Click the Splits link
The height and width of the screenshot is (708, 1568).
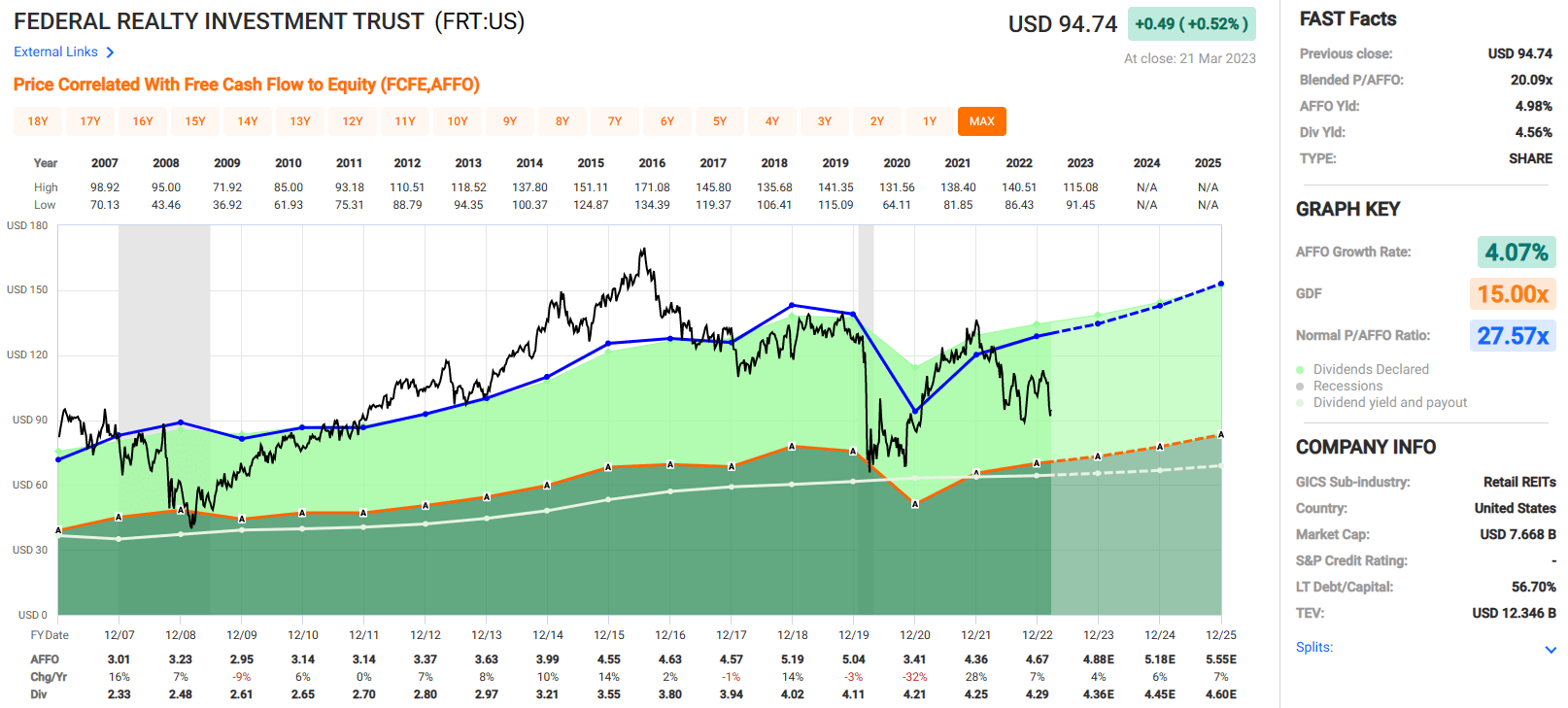(x=1314, y=647)
